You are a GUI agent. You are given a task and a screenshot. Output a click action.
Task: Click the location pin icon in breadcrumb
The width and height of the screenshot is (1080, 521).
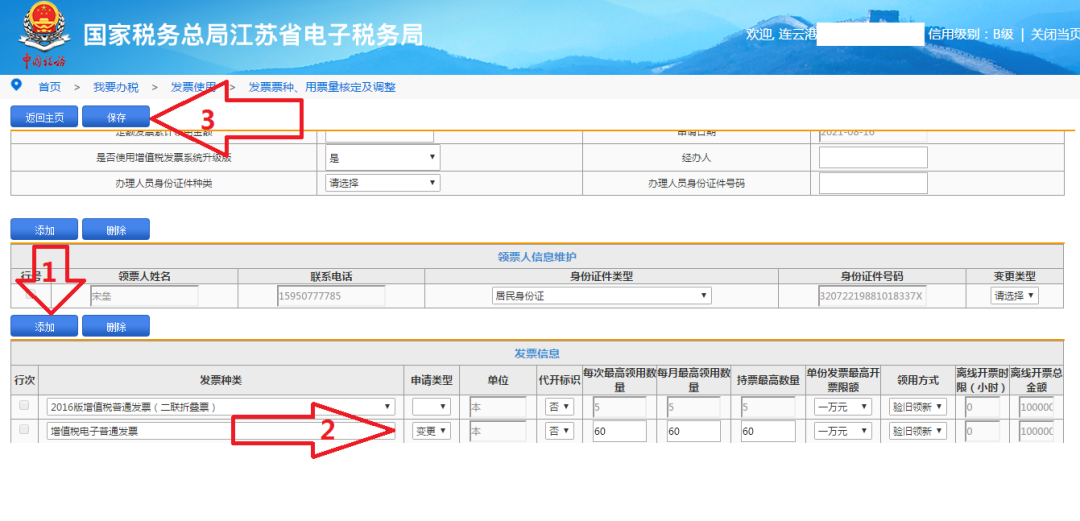coord(17,85)
